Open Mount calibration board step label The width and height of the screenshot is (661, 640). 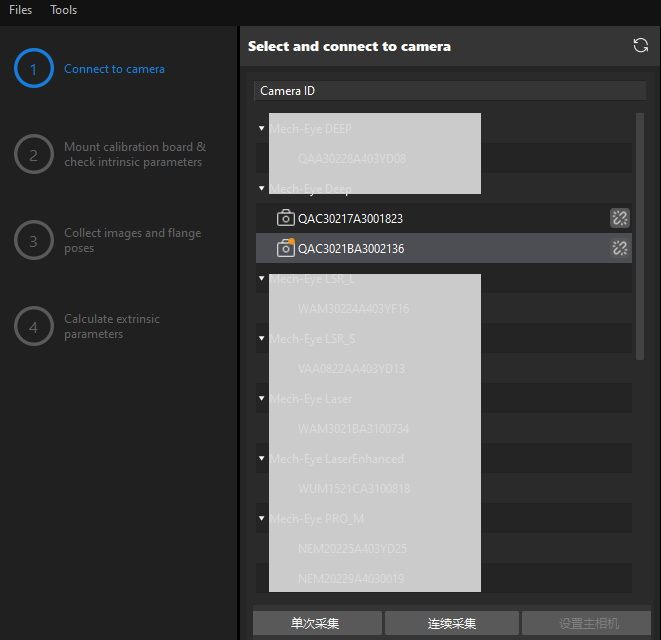[135, 154]
